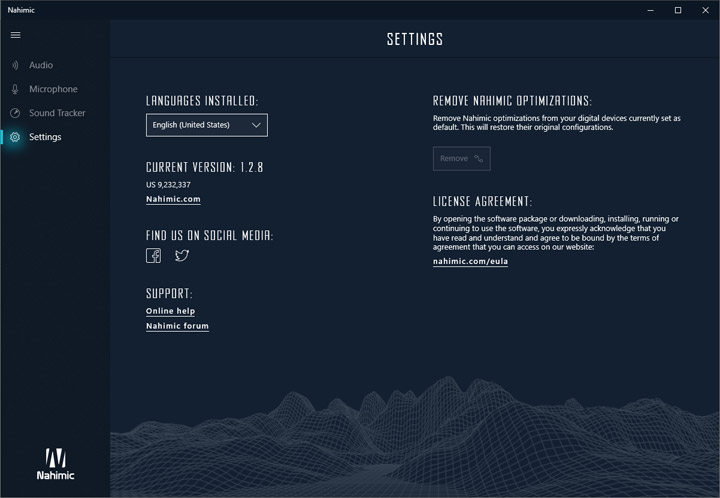
Task: Click the Sound Tracker radar icon
Action: [x=15, y=113]
